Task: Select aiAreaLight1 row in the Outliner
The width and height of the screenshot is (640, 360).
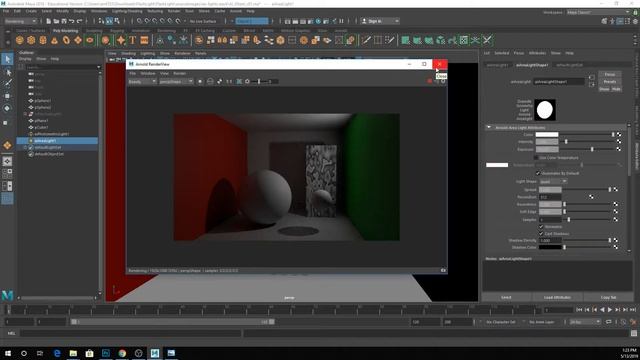Action: pos(57,141)
